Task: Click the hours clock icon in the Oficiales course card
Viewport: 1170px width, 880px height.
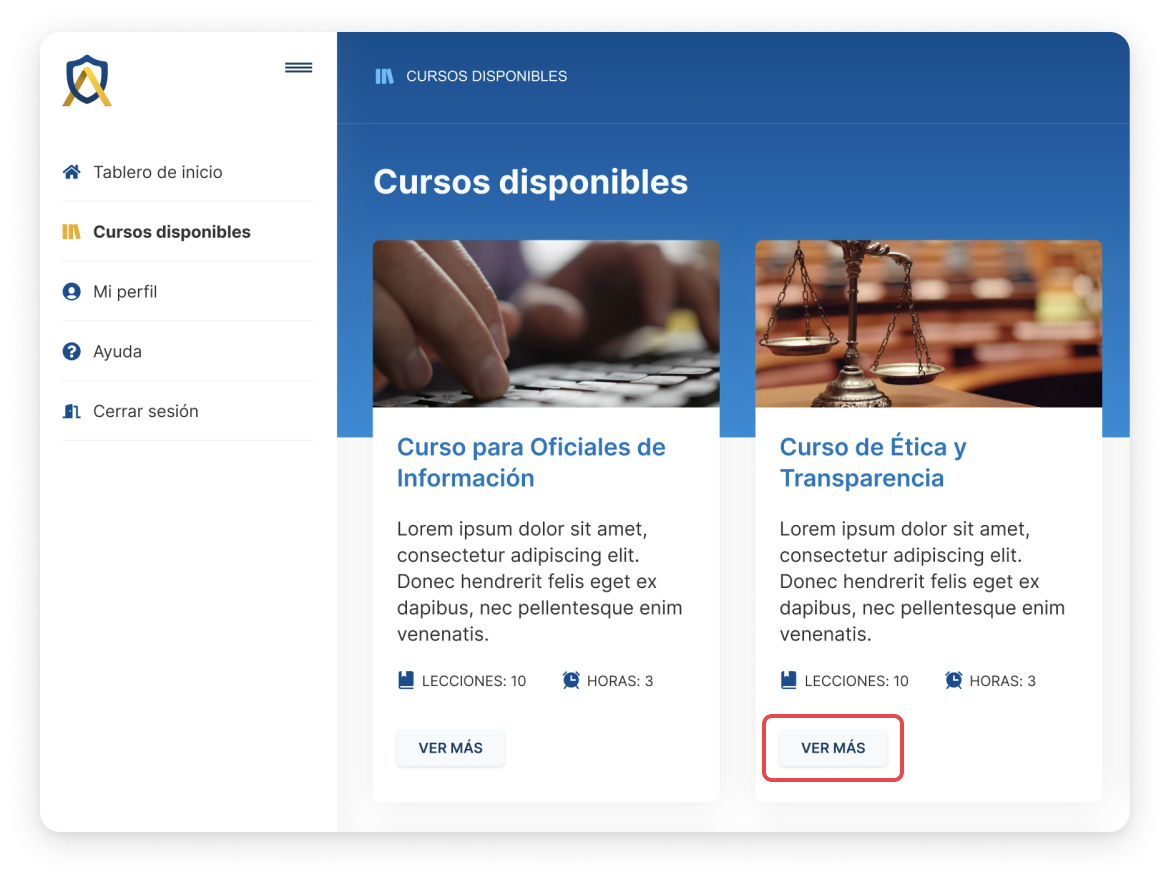Action: click(x=571, y=680)
